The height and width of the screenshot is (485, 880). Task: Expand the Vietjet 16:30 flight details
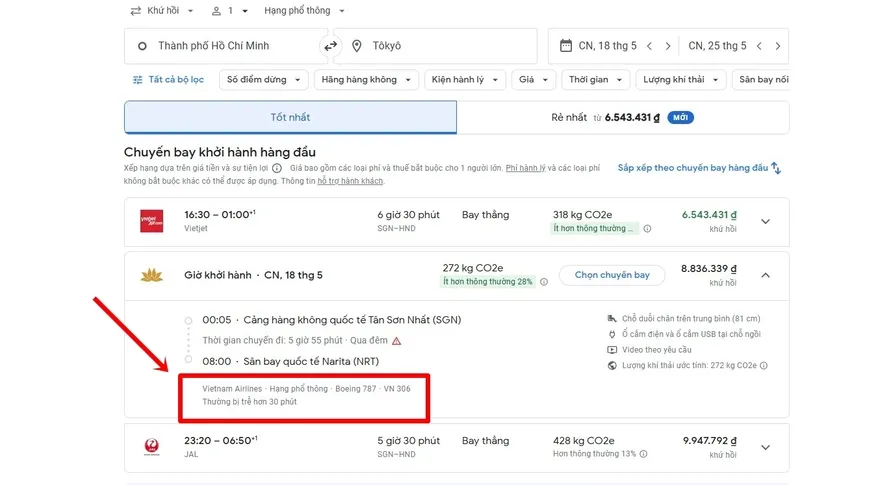pos(766,221)
